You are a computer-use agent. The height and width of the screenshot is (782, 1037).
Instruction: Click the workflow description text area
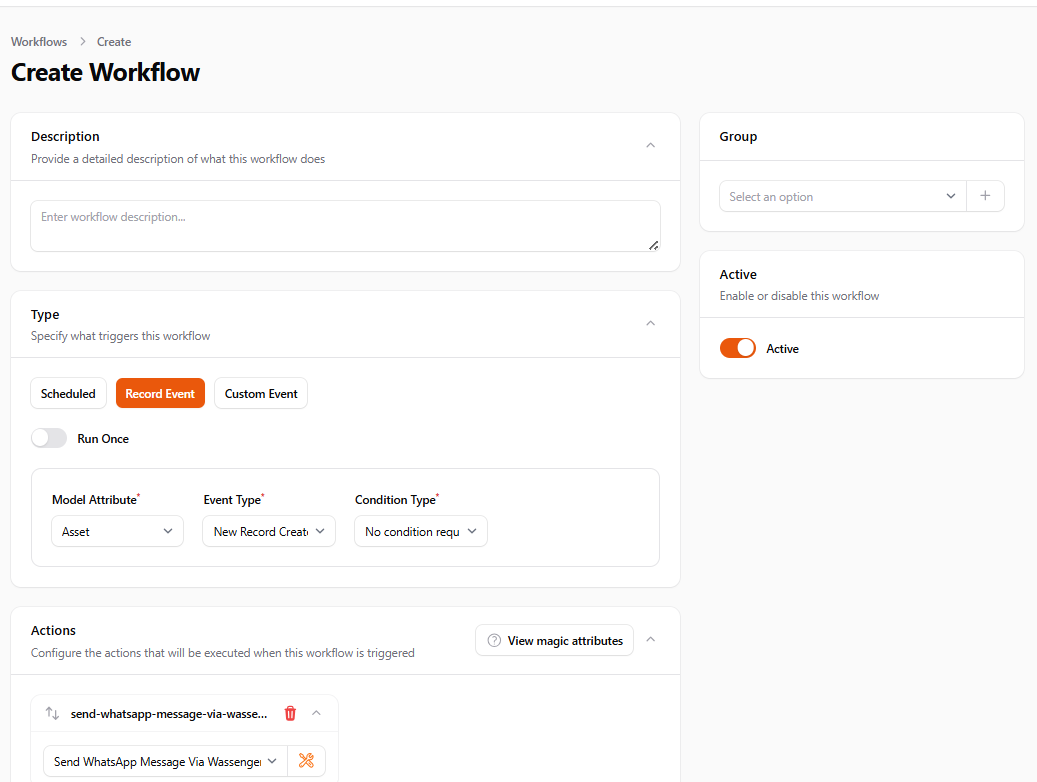[344, 226]
